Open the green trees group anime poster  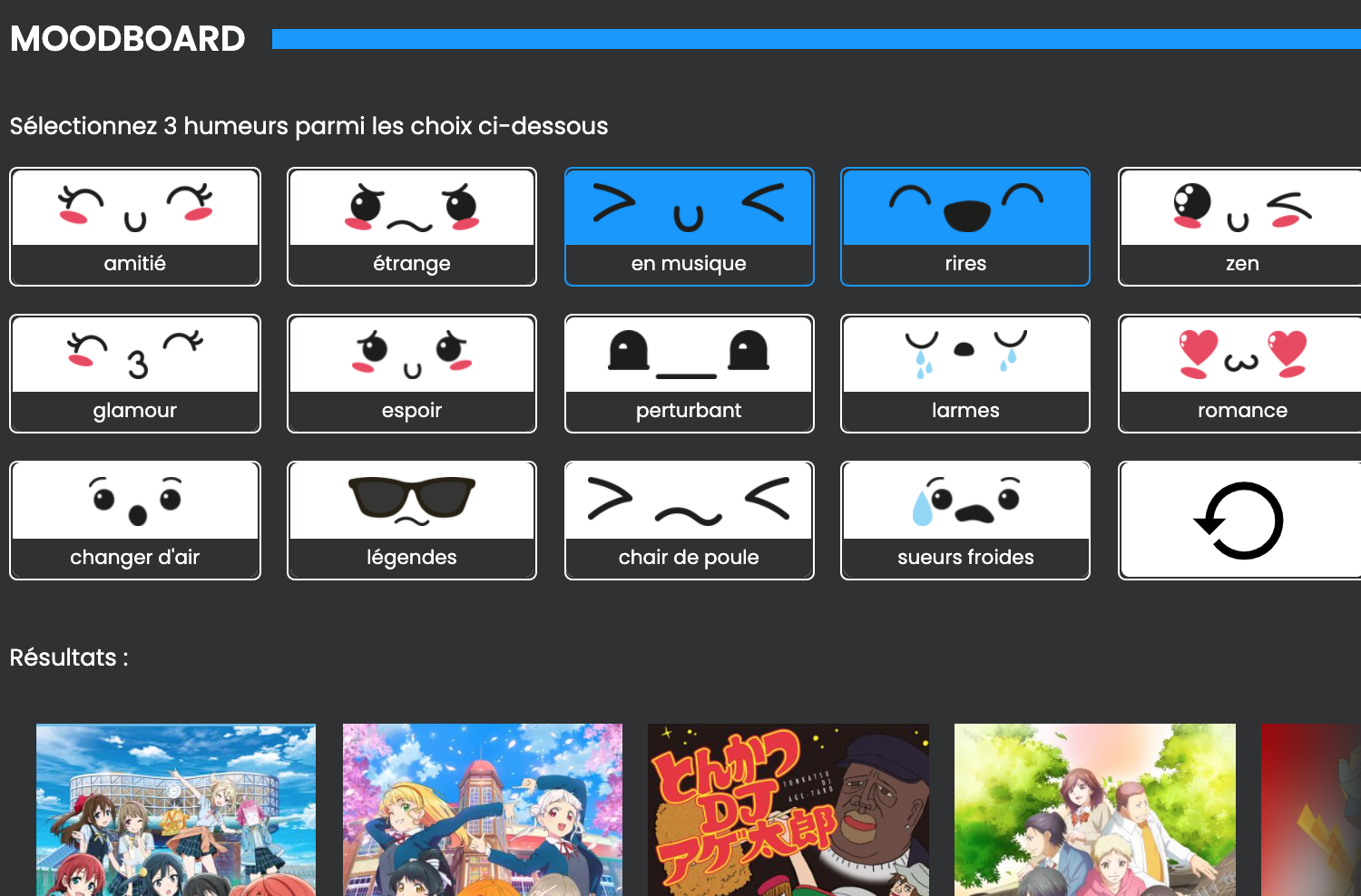pos(1095,810)
